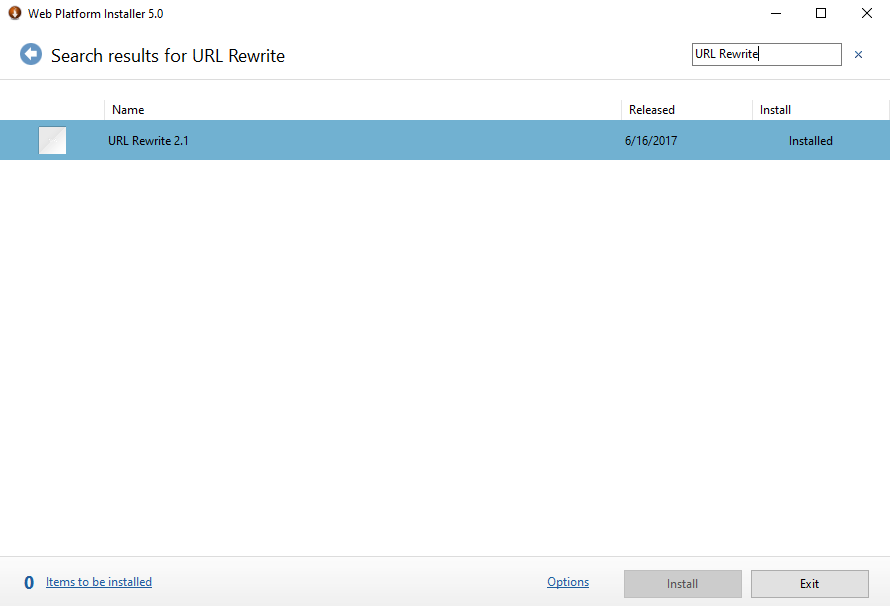Close the Web Platform Installer window

pyautogui.click(x=867, y=13)
